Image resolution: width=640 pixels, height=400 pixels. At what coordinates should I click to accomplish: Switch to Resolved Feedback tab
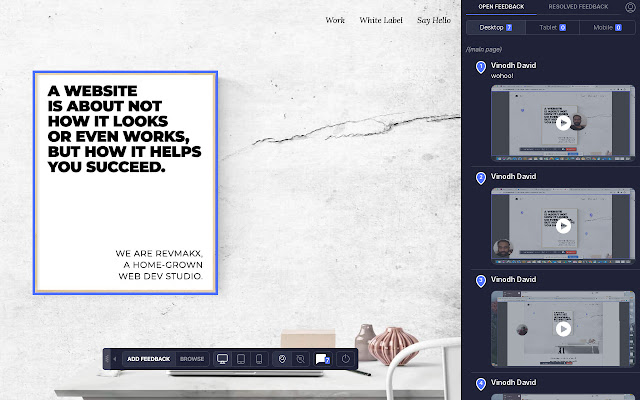(578, 7)
